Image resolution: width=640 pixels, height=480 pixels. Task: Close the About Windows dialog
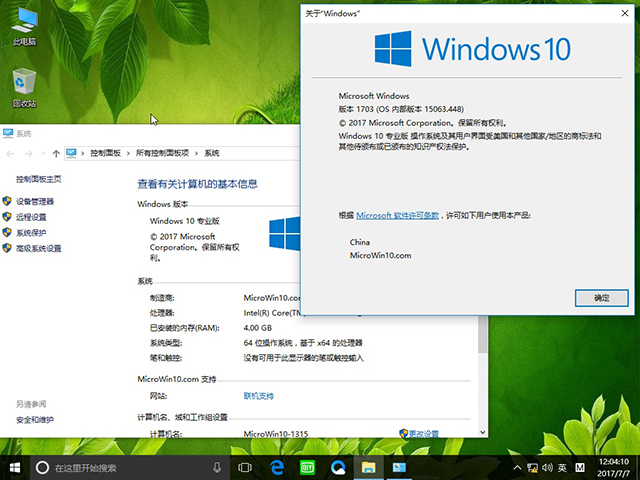(x=624, y=13)
